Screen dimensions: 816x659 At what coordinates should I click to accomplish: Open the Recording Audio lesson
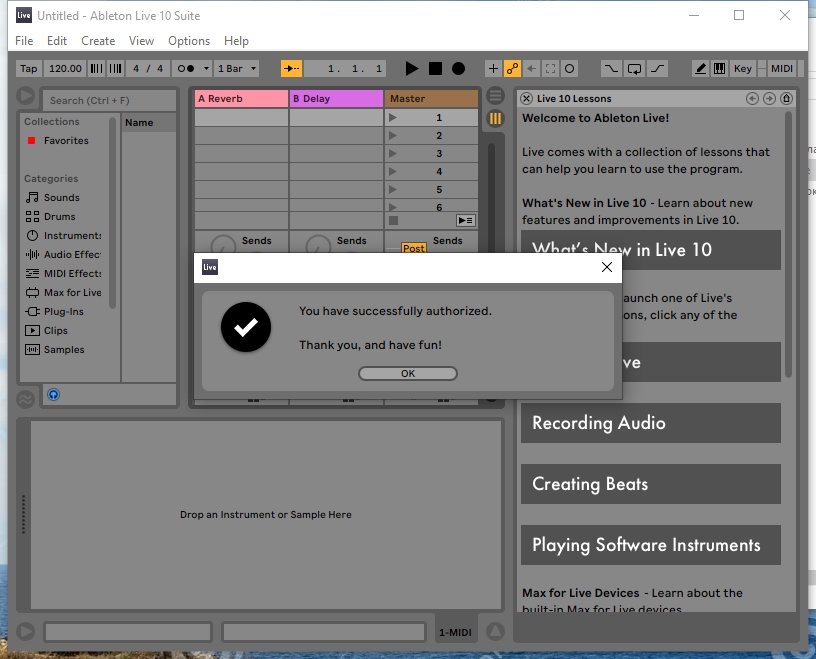[651, 423]
